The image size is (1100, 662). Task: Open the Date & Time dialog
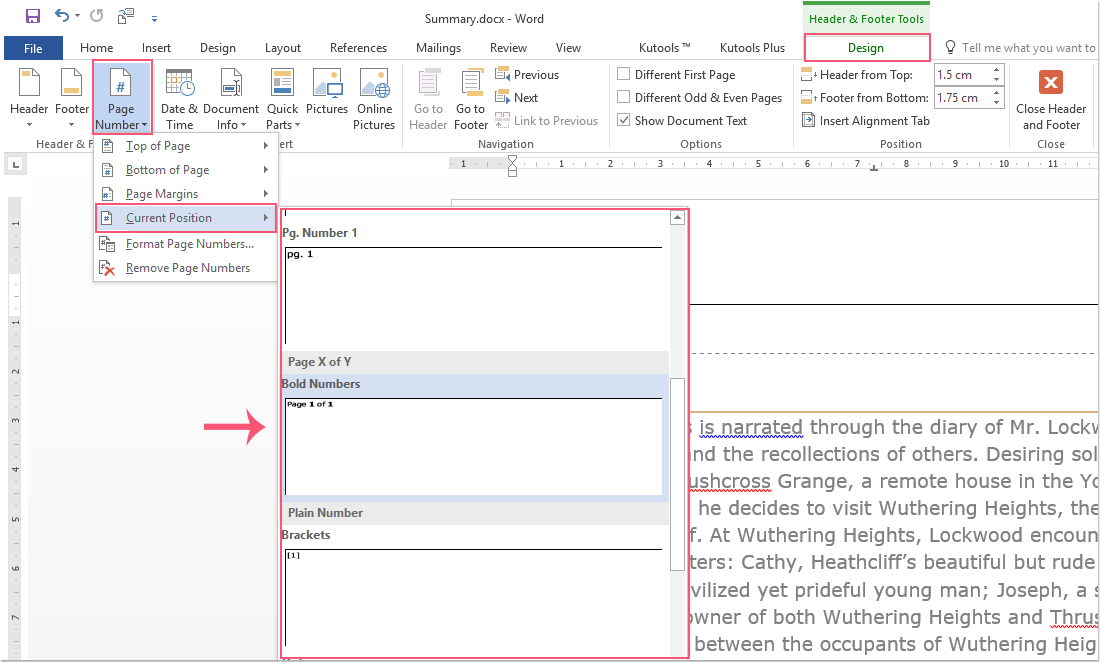(x=179, y=100)
